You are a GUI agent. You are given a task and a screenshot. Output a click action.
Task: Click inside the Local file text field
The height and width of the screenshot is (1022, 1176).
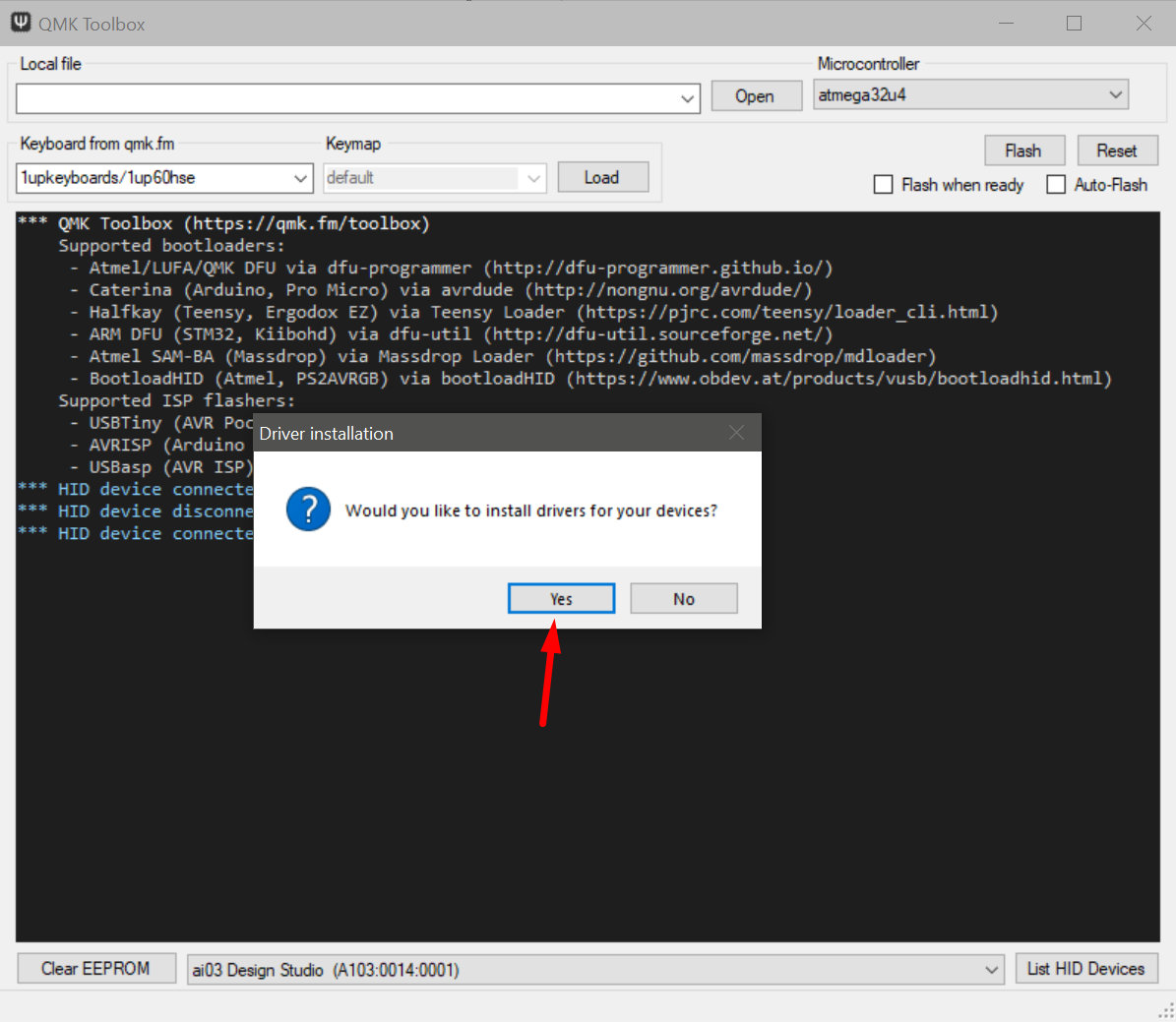tap(344, 98)
